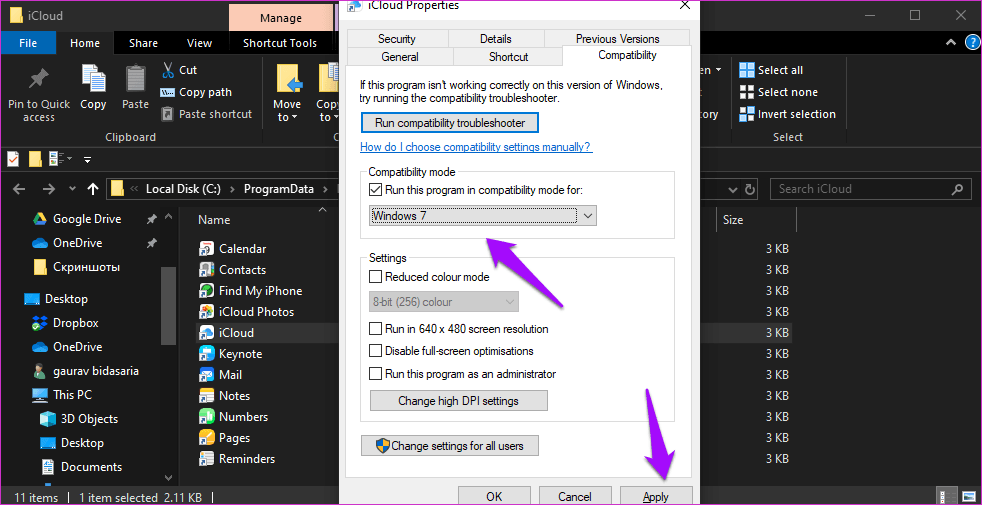Image resolution: width=982 pixels, height=505 pixels.
Task: Enable Run in 640 x 480 screen resolution
Action: click(x=375, y=328)
